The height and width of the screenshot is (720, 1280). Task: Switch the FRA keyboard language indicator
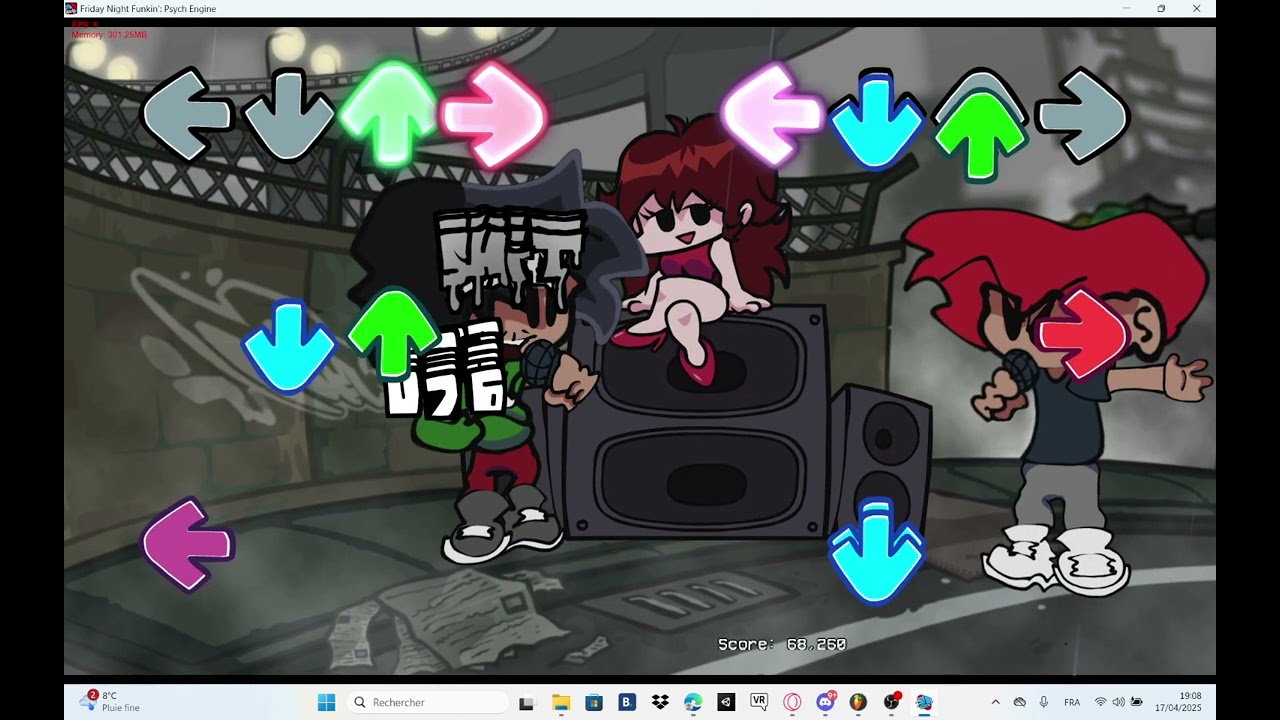(x=1072, y=702)
